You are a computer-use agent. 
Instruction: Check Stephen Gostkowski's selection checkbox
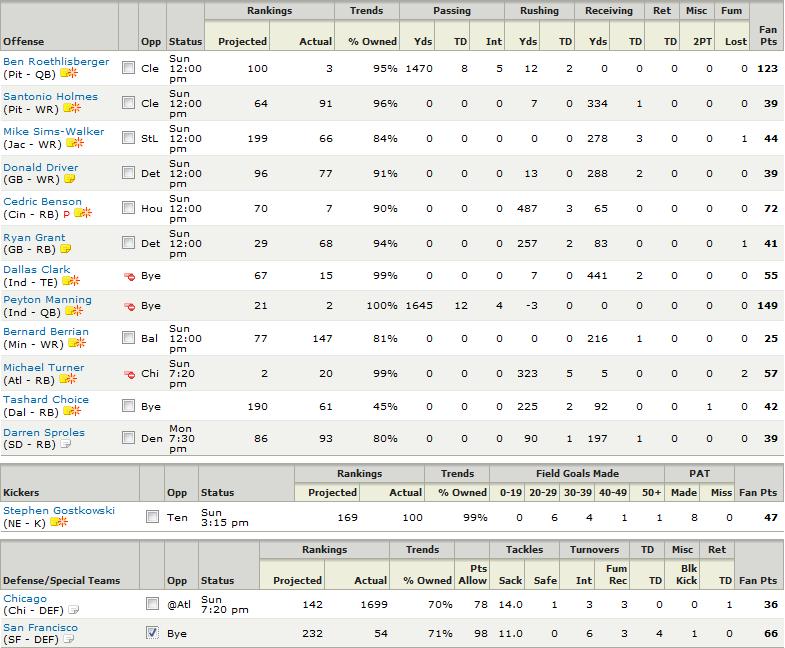[x=153, y=517]
